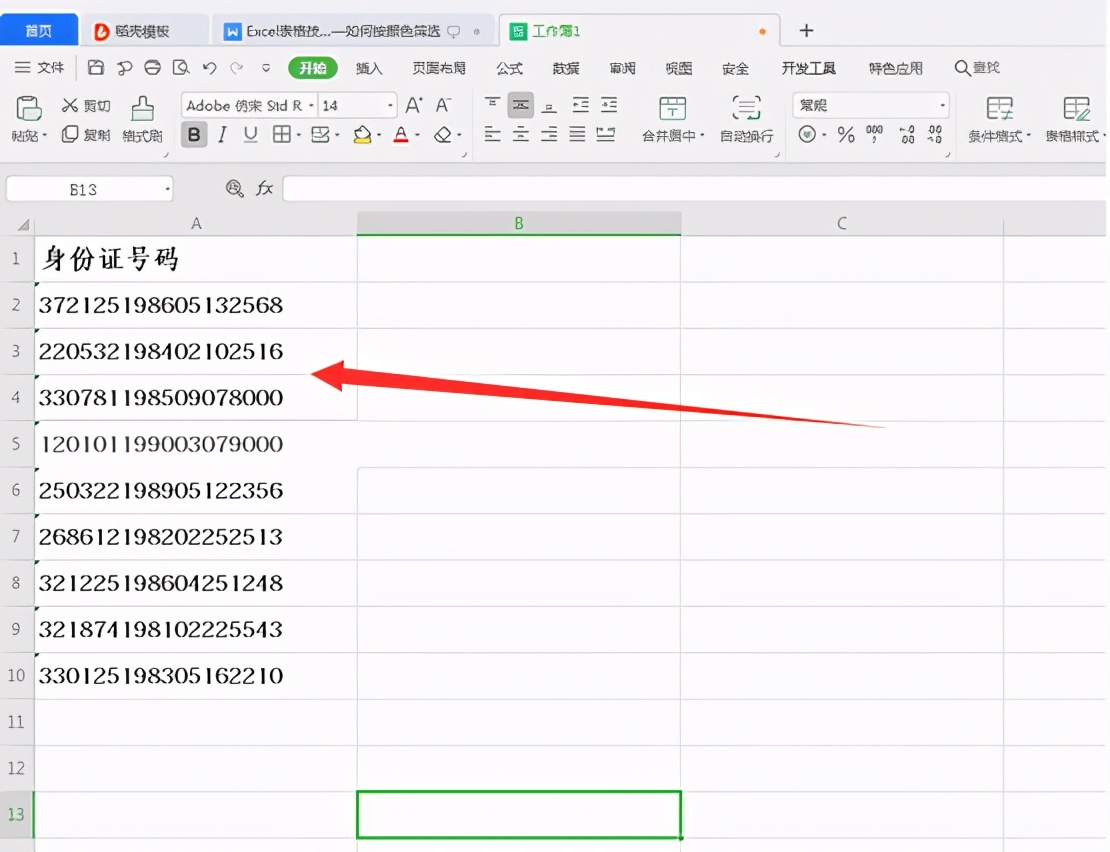Click the align left icon
The height and width of the screenshot is (852, 1110).
pos(492,134)
